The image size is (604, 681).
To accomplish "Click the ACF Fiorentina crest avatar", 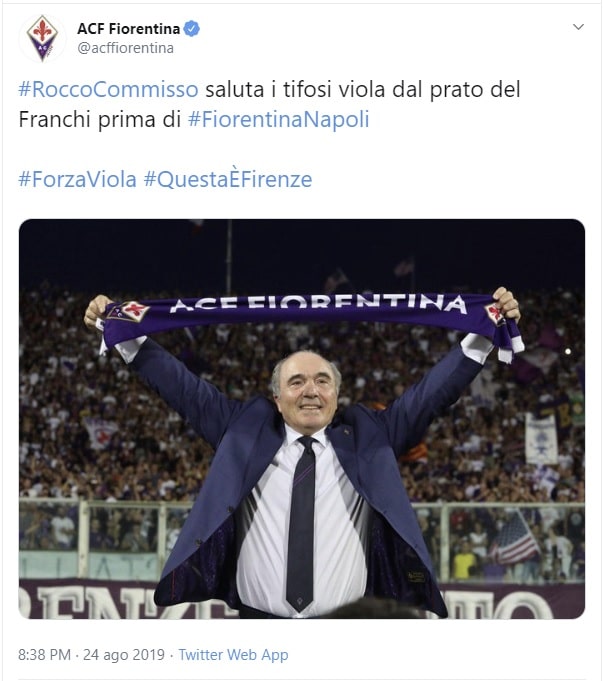I will [42, 38].
